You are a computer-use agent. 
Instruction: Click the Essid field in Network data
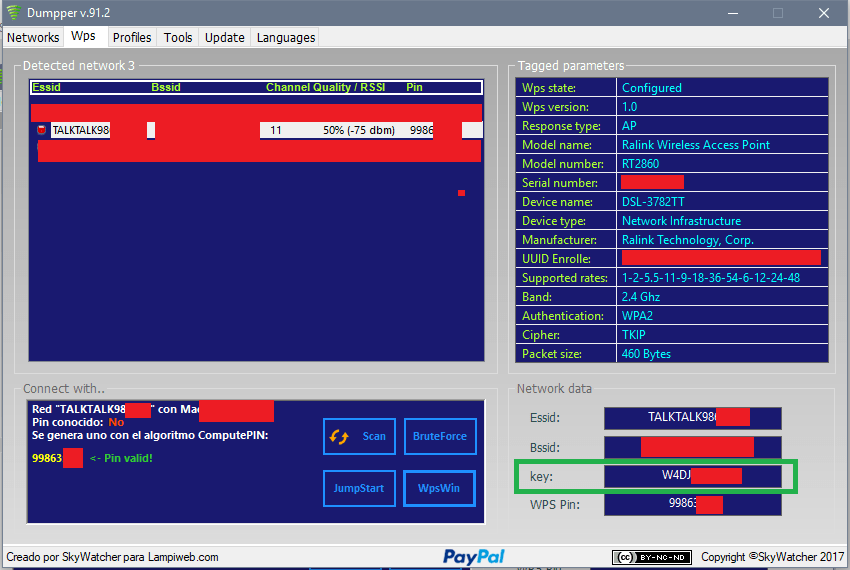tap(693, 418)
